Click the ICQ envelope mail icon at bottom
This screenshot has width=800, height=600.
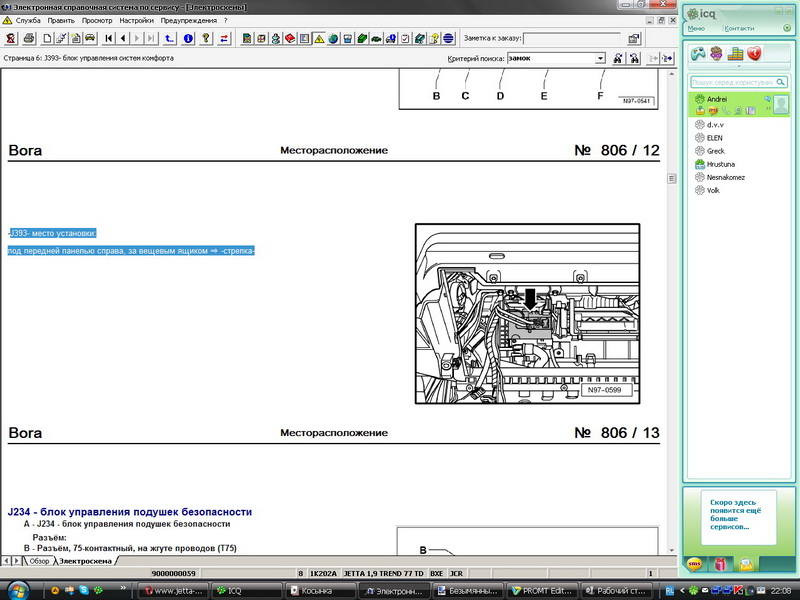pyautogui.click(x=746, y=564)
